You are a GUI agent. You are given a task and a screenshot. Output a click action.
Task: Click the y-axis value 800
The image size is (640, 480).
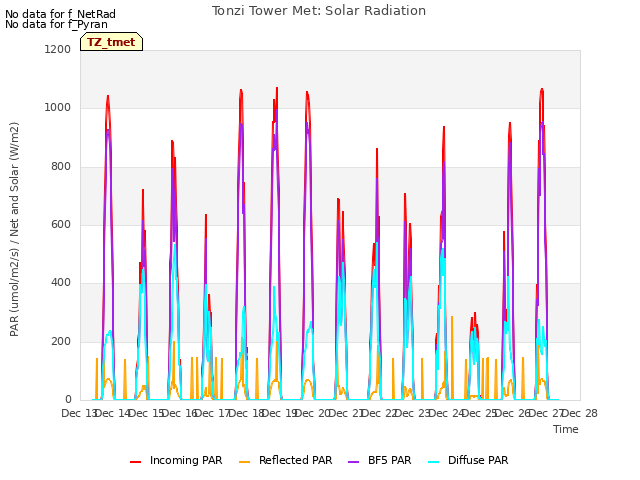[x=61, y=166]
